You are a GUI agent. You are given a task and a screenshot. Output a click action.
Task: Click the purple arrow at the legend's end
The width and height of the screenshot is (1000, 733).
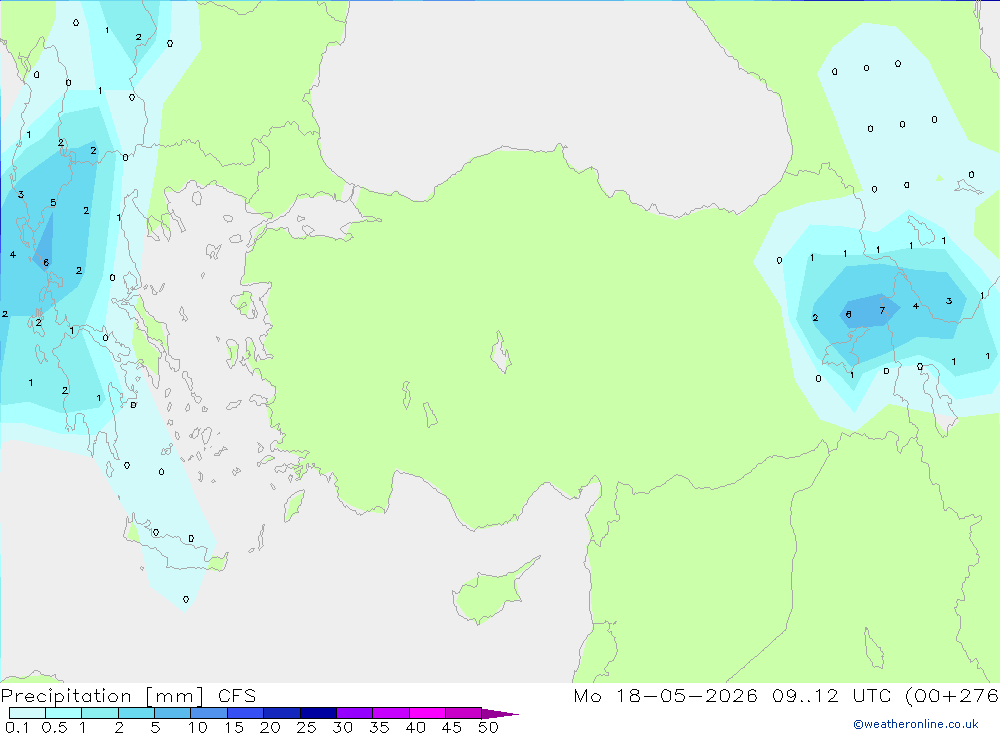point(500,713)
